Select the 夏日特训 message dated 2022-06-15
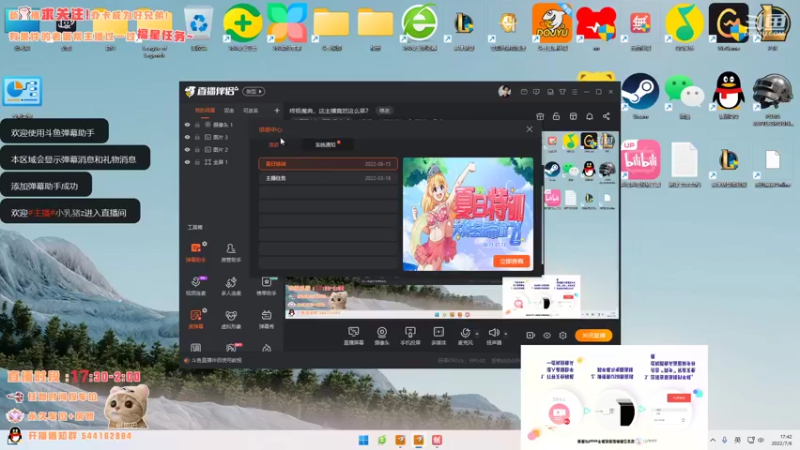The image size is (800, 450). pos(328,164)
